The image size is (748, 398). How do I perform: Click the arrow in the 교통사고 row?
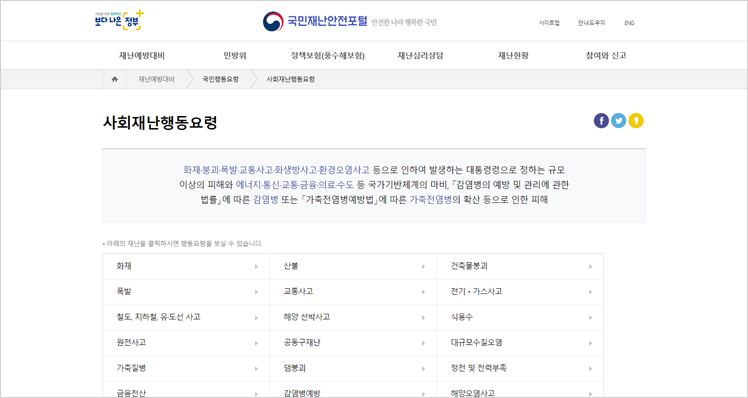click(x=423, y=292)
